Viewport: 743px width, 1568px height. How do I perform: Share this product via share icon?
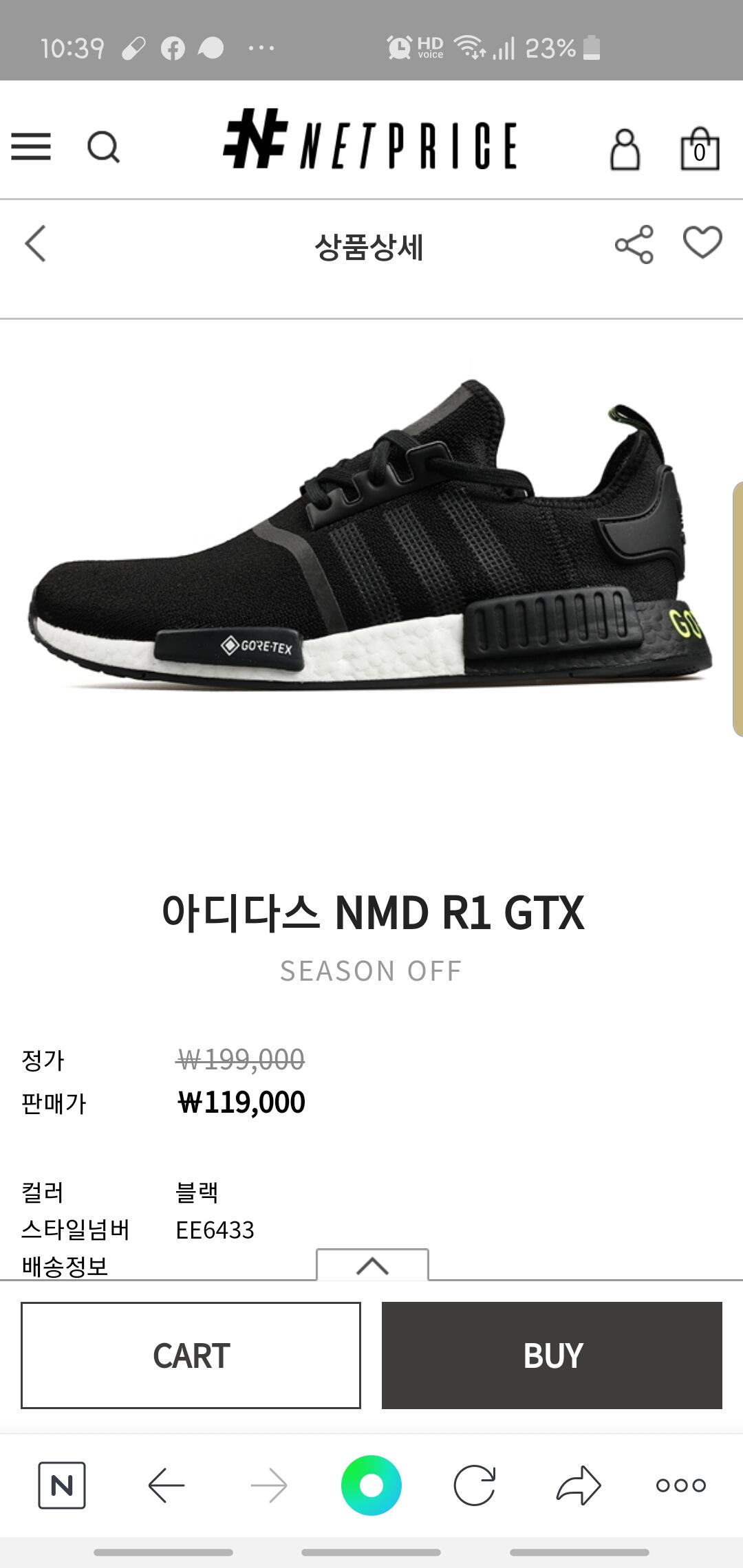click(634, 244)
